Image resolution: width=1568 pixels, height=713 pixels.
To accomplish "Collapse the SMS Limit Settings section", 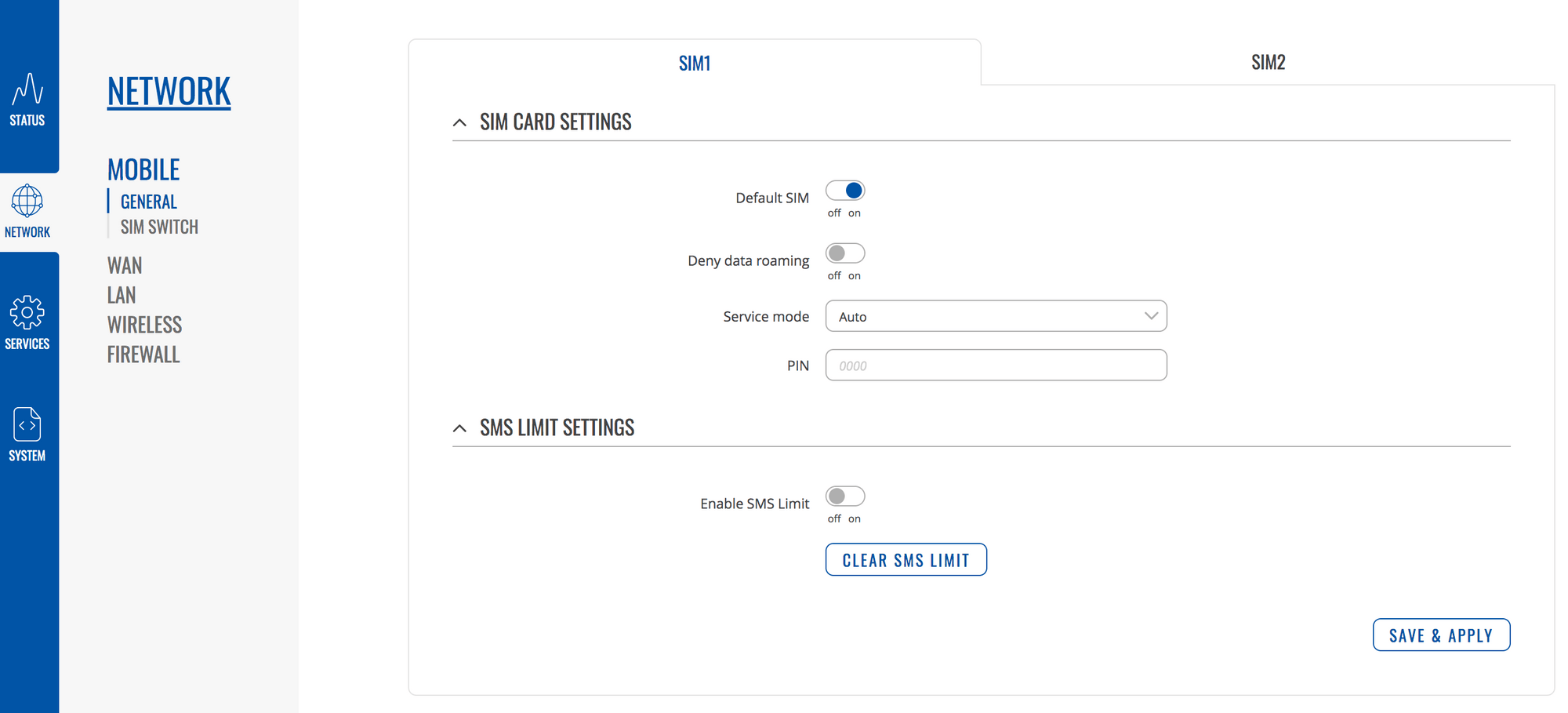I will (x=459, y=428).
